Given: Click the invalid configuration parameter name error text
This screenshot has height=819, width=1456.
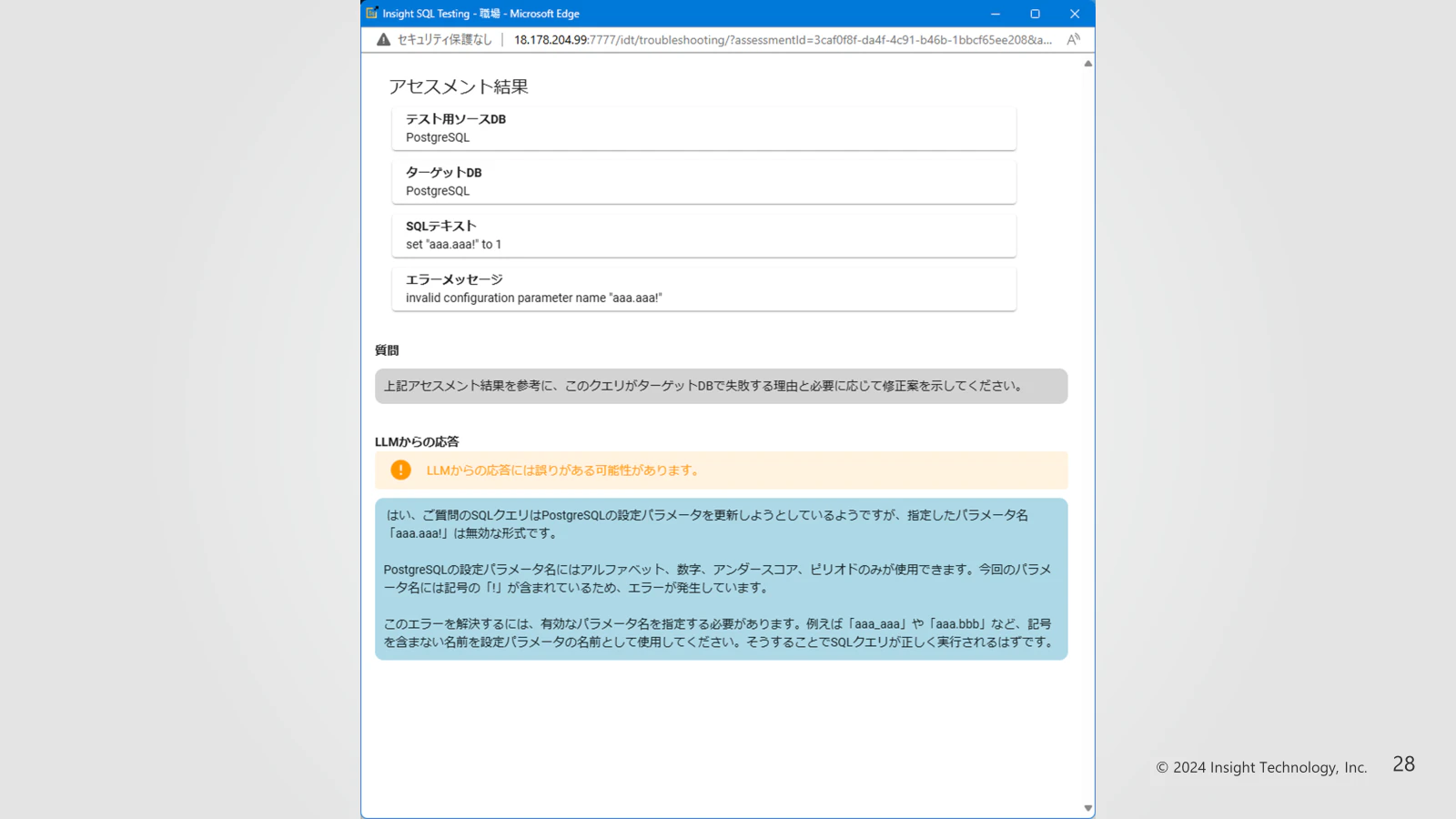Looking at the screenshot, I should (533, 298).
